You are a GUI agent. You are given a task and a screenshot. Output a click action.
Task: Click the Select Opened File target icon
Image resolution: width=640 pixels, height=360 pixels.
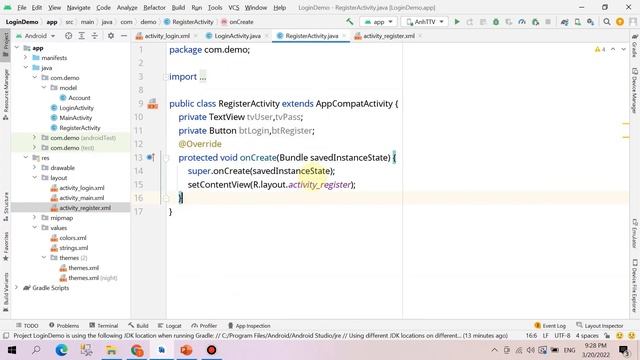point(69,36)
